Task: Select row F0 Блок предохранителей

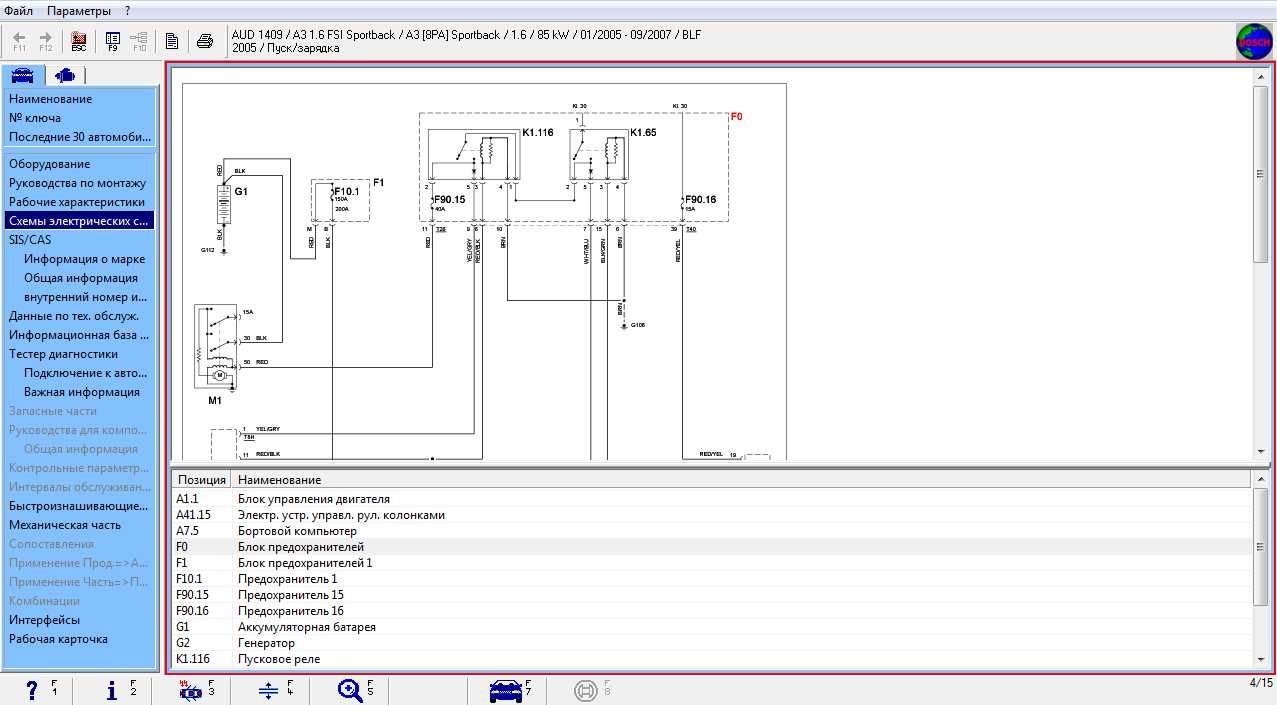Action: click(x=712, y=547)
